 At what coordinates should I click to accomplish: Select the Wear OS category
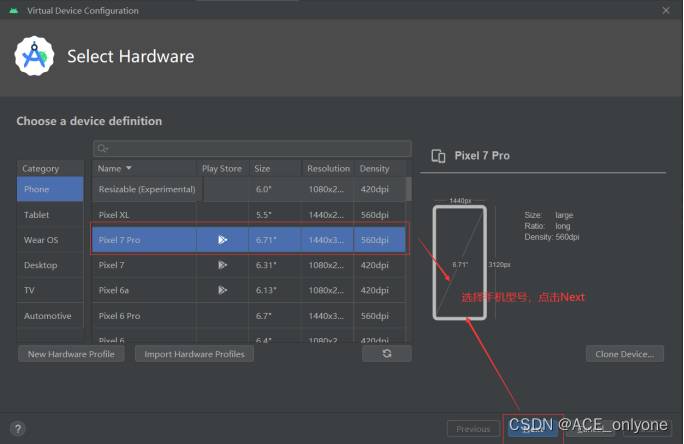tap(50, 240)
